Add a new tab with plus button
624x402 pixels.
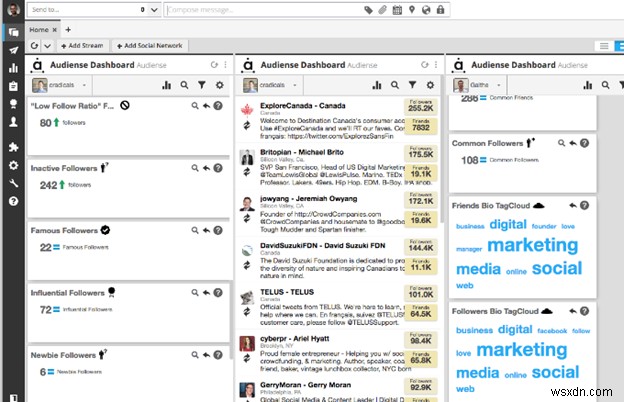click(68, 29)
